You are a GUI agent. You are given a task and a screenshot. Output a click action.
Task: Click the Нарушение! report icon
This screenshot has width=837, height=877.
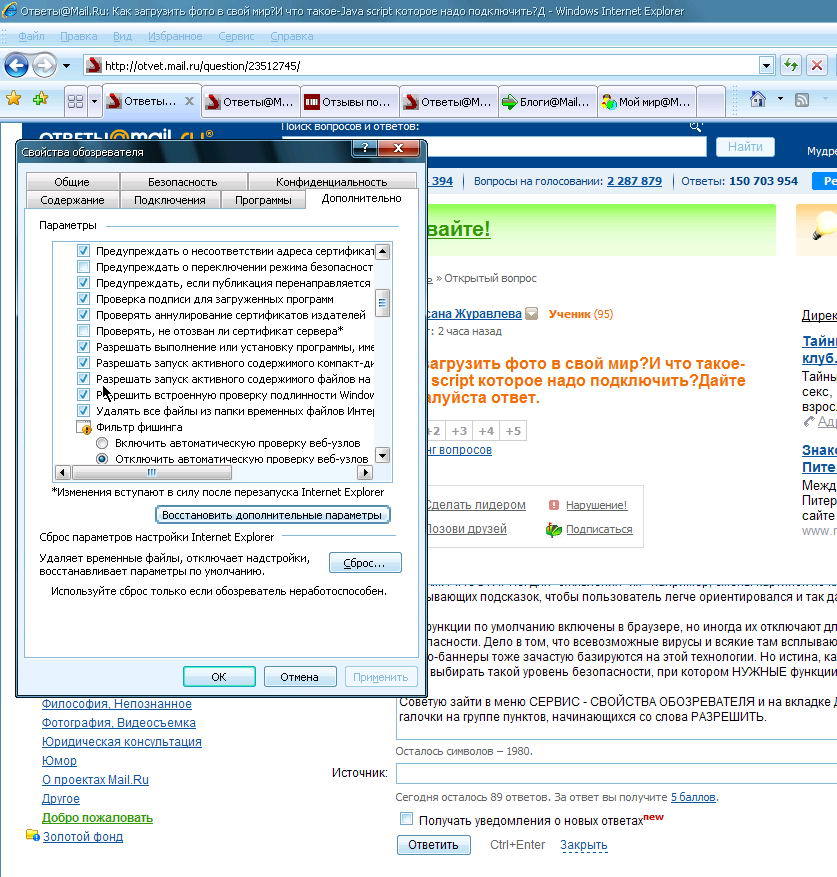554,505
